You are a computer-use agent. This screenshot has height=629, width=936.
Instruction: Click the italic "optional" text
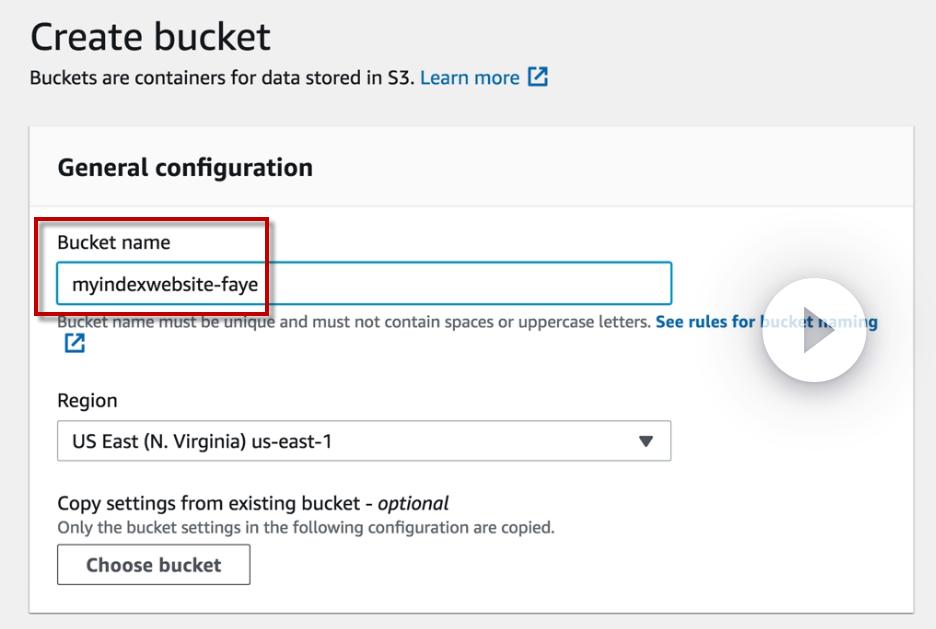pos(413,503)
